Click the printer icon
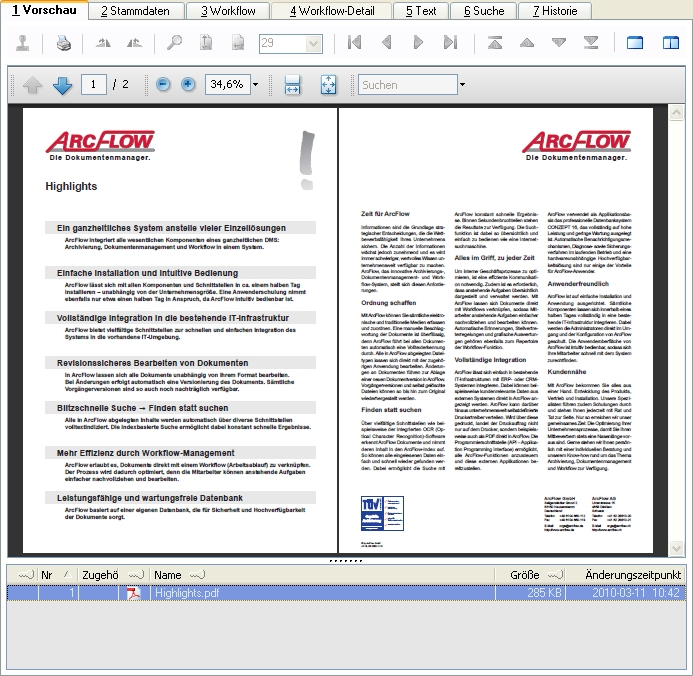Viewport: 693px width, 676px height. click(x=64, y=43)
